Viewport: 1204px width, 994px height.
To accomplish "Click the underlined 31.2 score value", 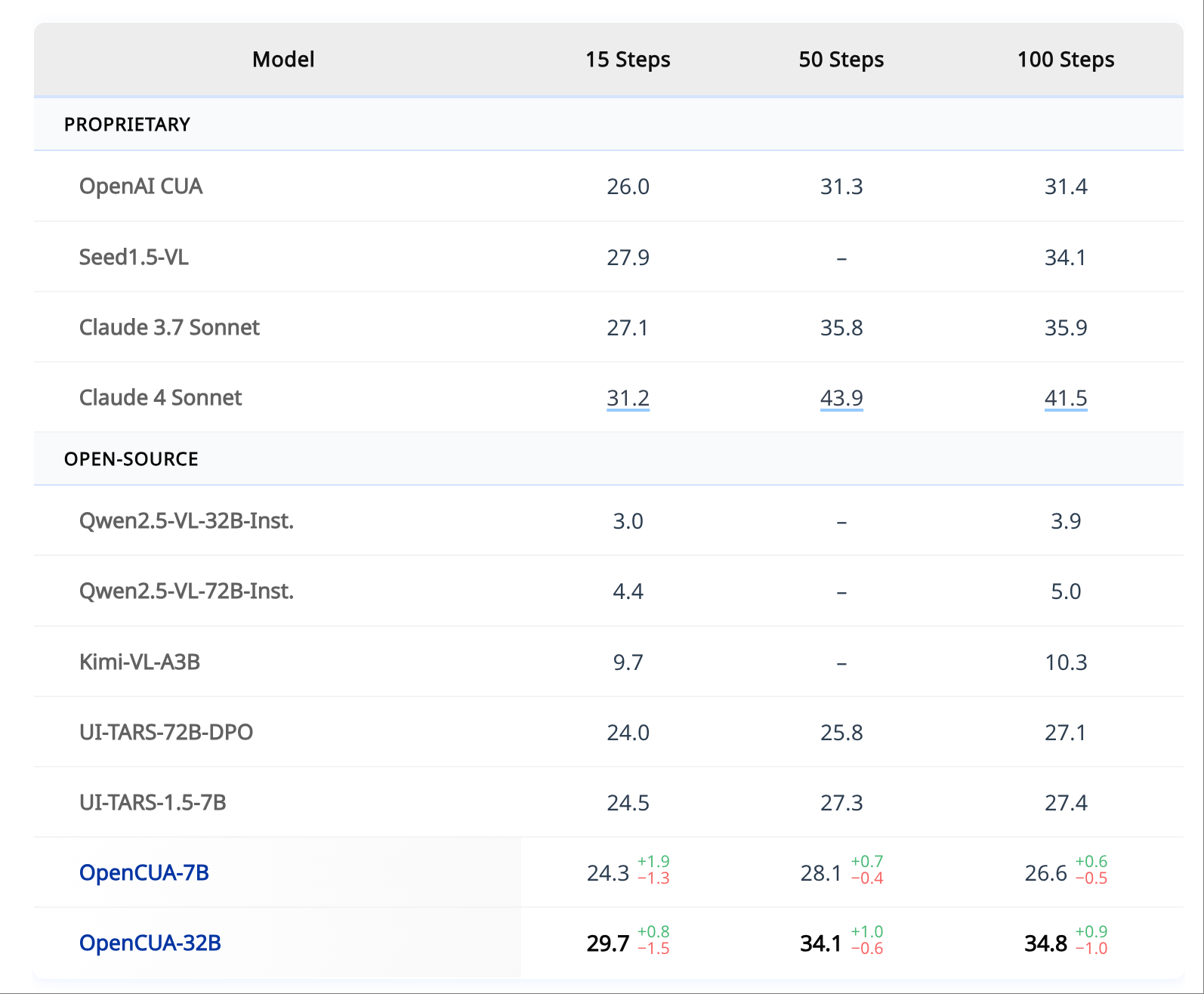I will (628, 398).
